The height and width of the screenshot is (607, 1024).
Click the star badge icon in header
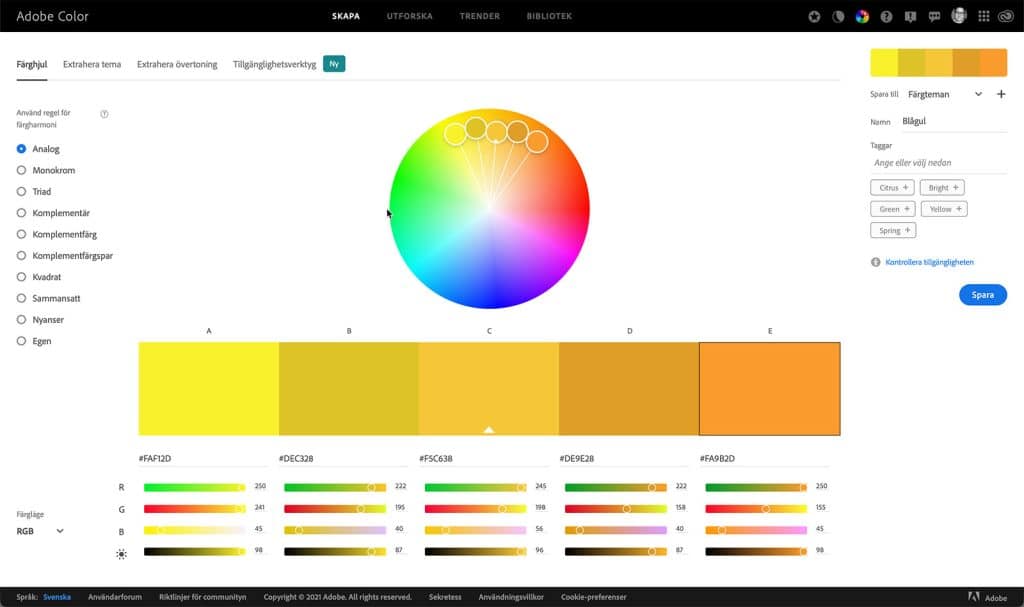(814, 16)
